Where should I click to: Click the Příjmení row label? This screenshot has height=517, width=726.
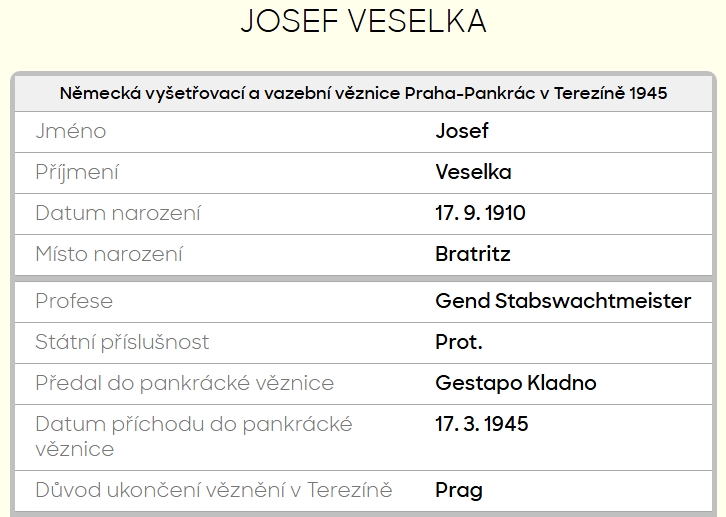tap(77, 172)
